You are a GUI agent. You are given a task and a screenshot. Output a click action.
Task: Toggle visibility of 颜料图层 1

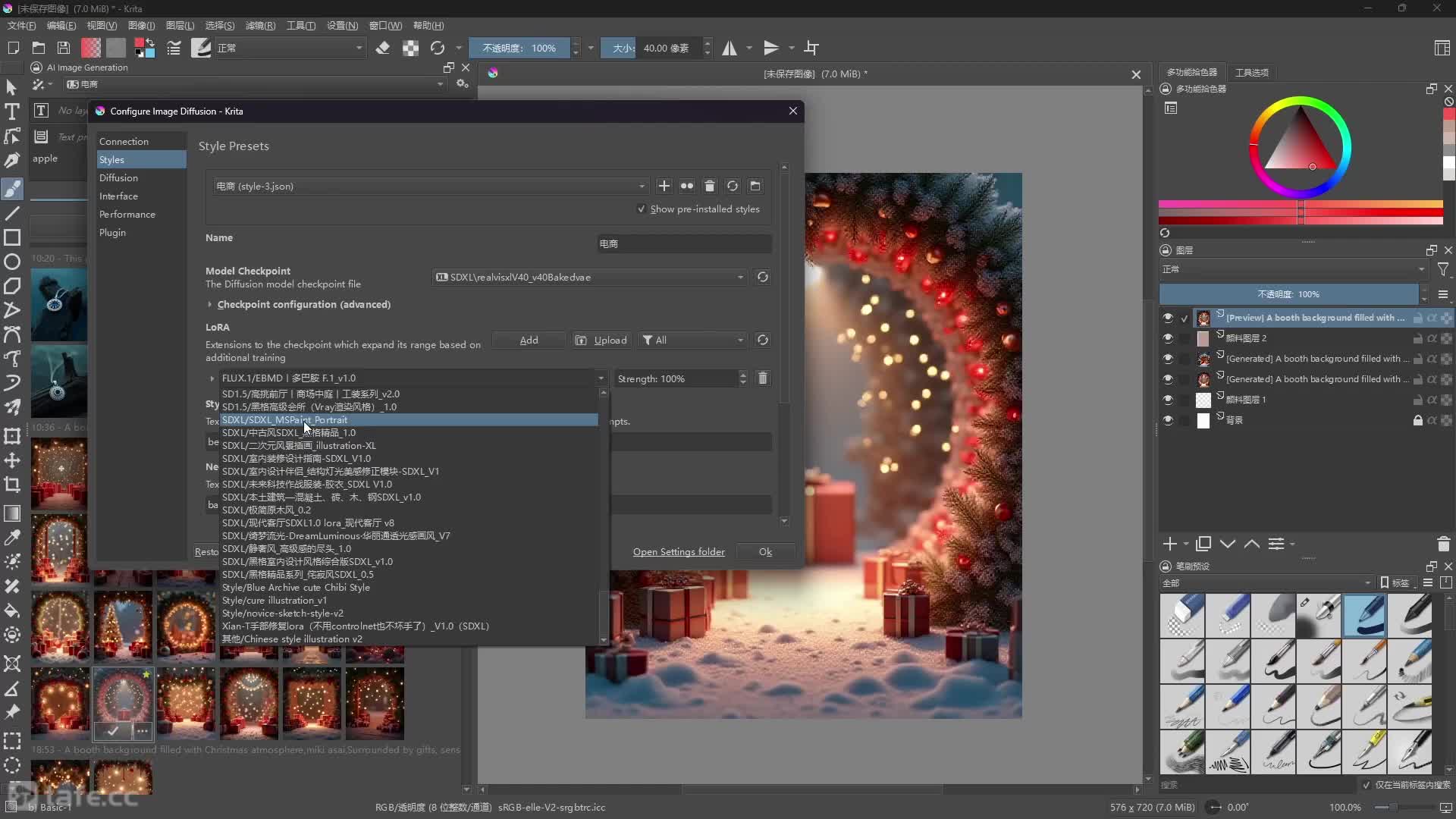coord(1168,400)
